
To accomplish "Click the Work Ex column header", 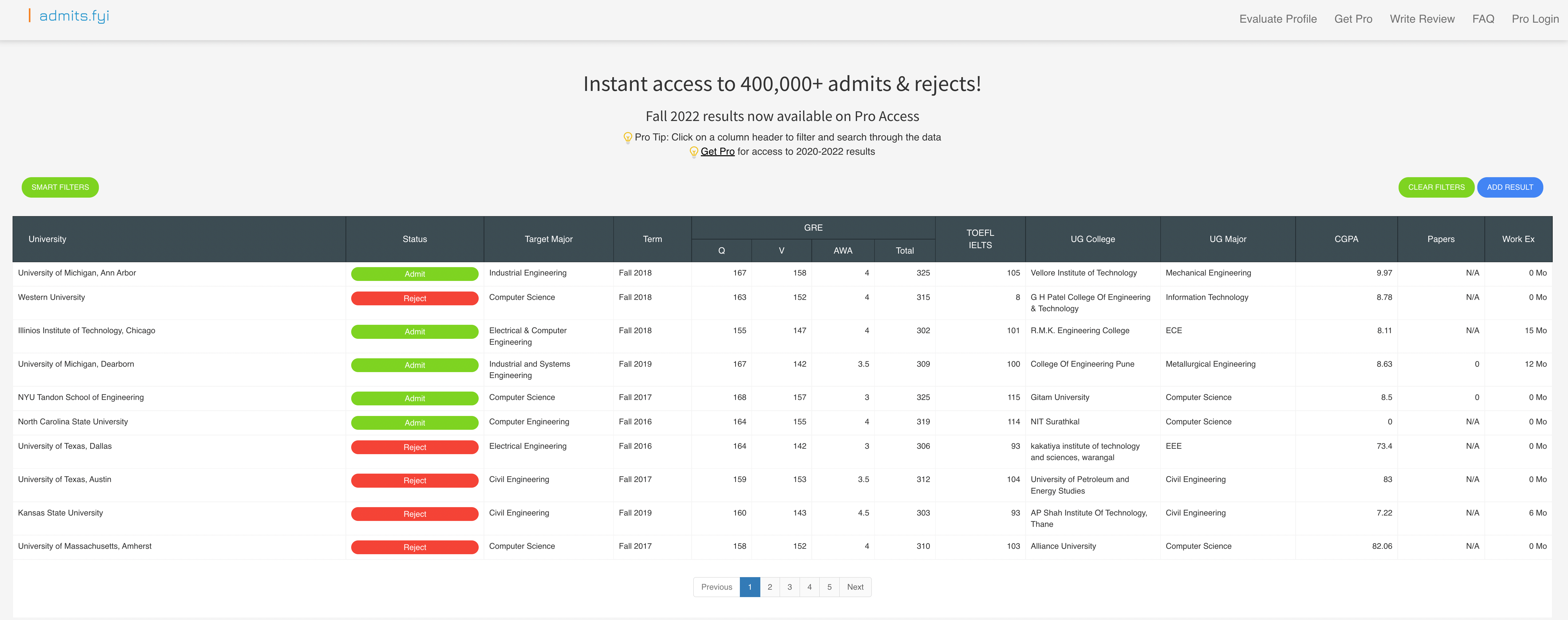I will coord(1518,239).
